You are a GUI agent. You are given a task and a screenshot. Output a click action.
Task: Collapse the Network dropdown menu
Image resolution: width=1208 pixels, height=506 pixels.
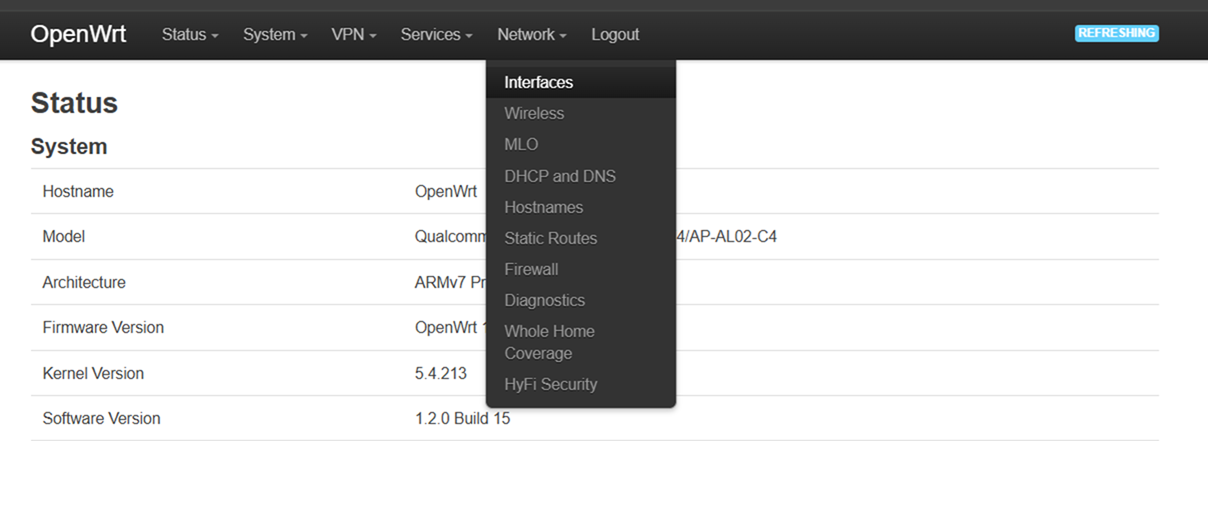(532, 34)
